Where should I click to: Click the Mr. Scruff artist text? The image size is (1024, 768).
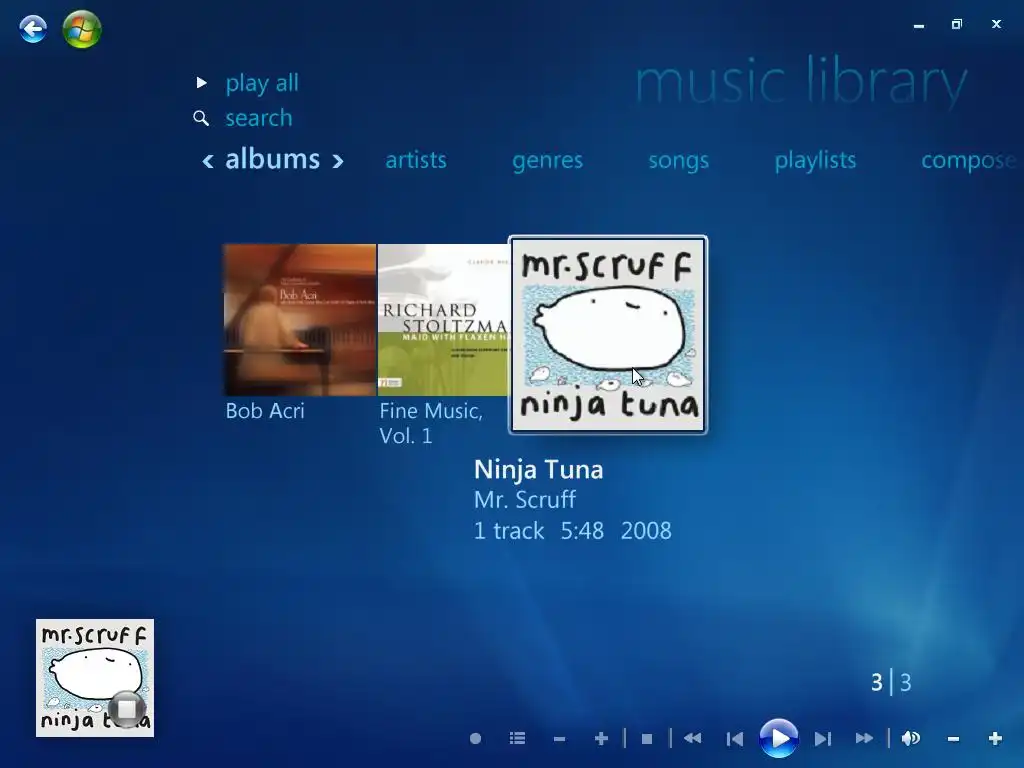[525, 500]
